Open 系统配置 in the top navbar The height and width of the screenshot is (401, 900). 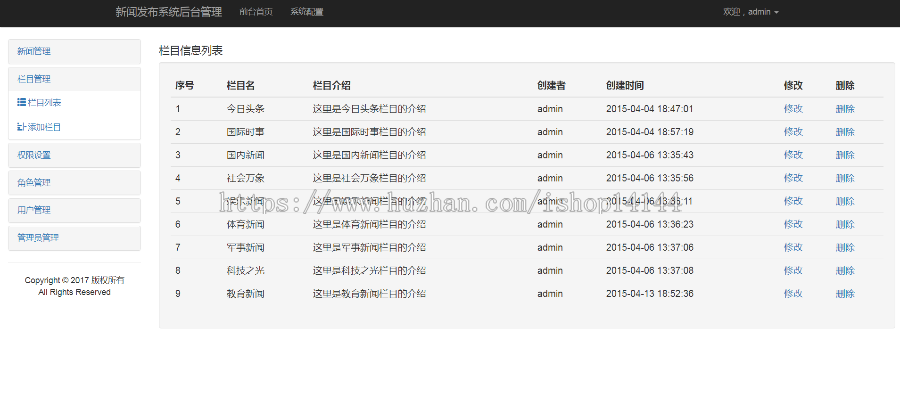point(307,12)
